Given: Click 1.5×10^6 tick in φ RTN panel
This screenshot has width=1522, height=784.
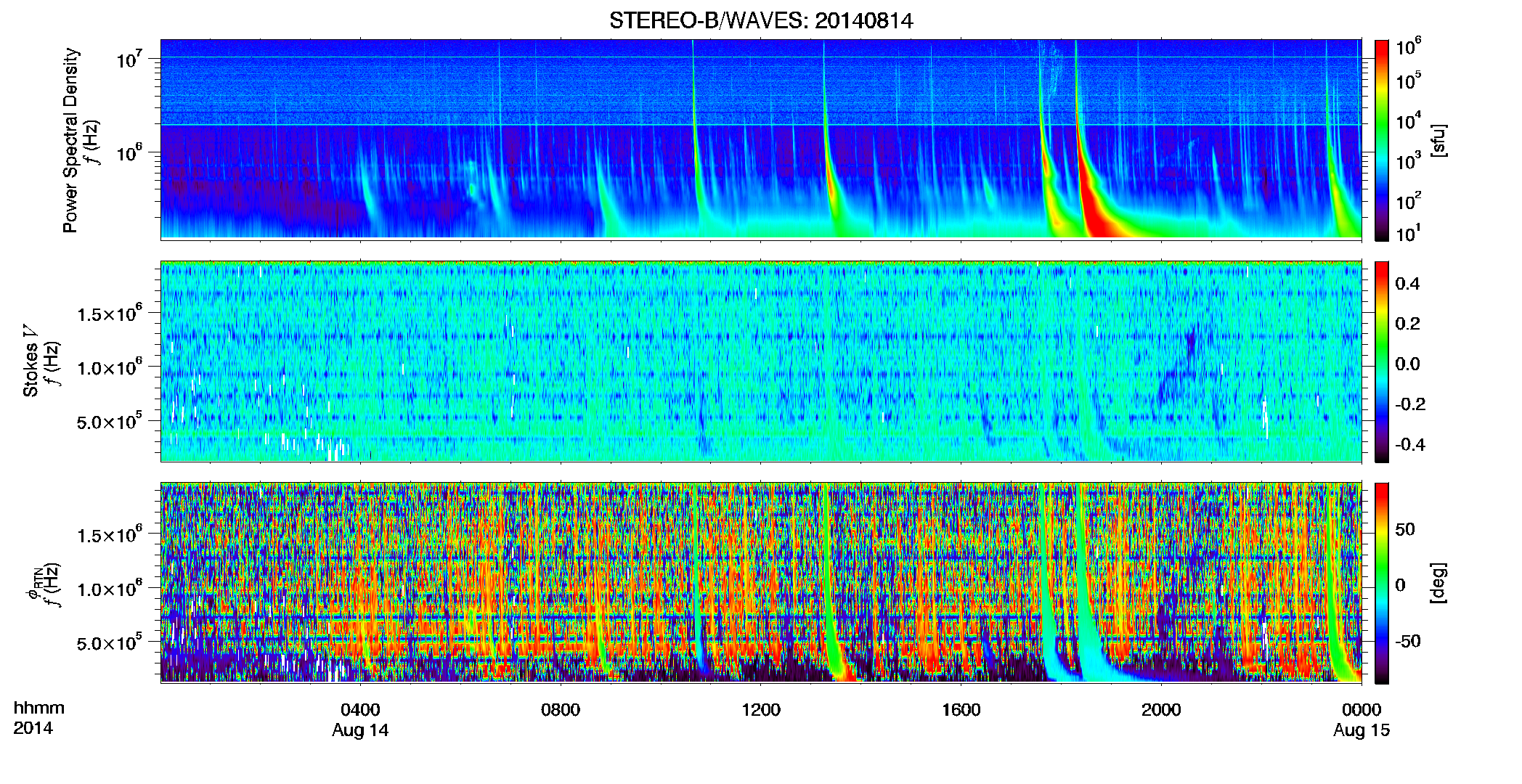Looking at the screenshot, I should click(x=110, y=535).
